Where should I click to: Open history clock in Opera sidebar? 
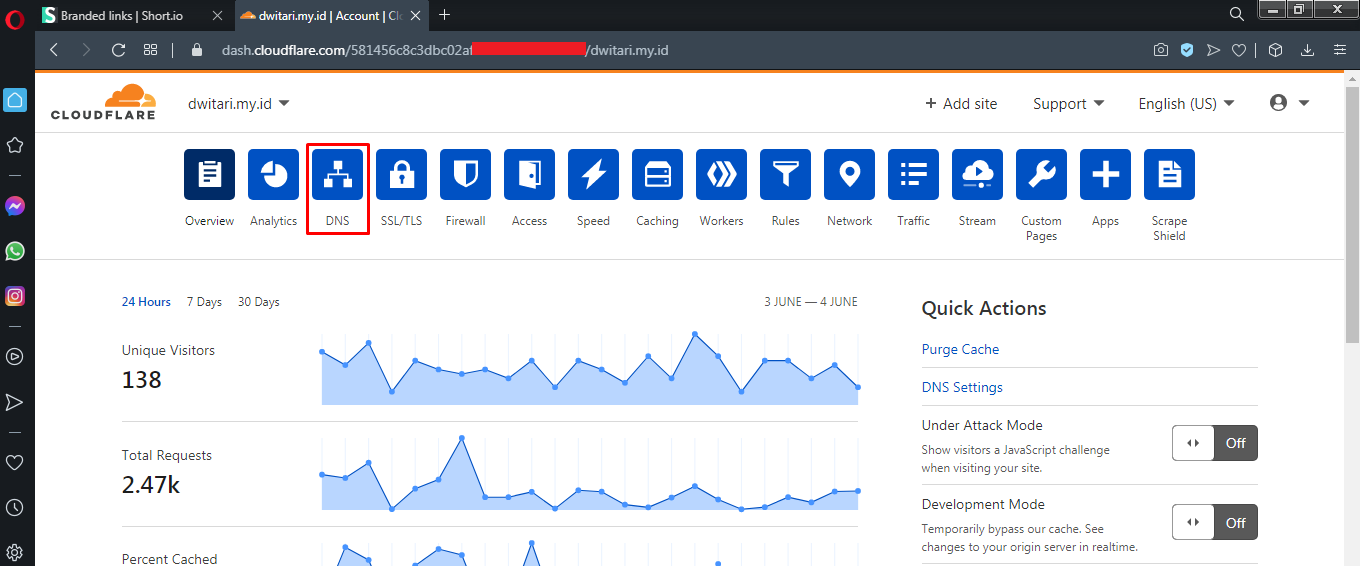[x=15, y=508]
